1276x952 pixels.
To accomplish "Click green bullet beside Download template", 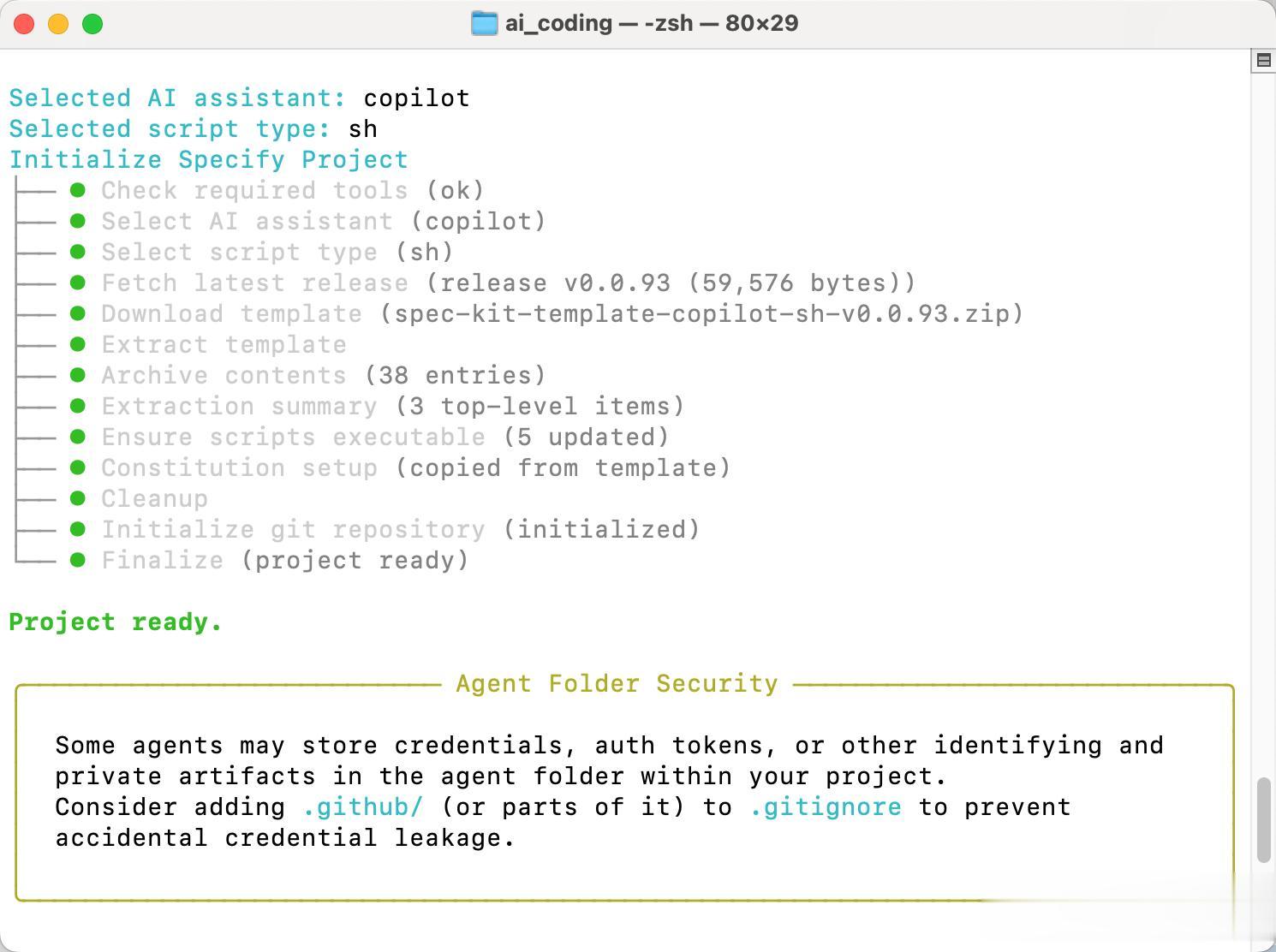I will click(78, 313).
